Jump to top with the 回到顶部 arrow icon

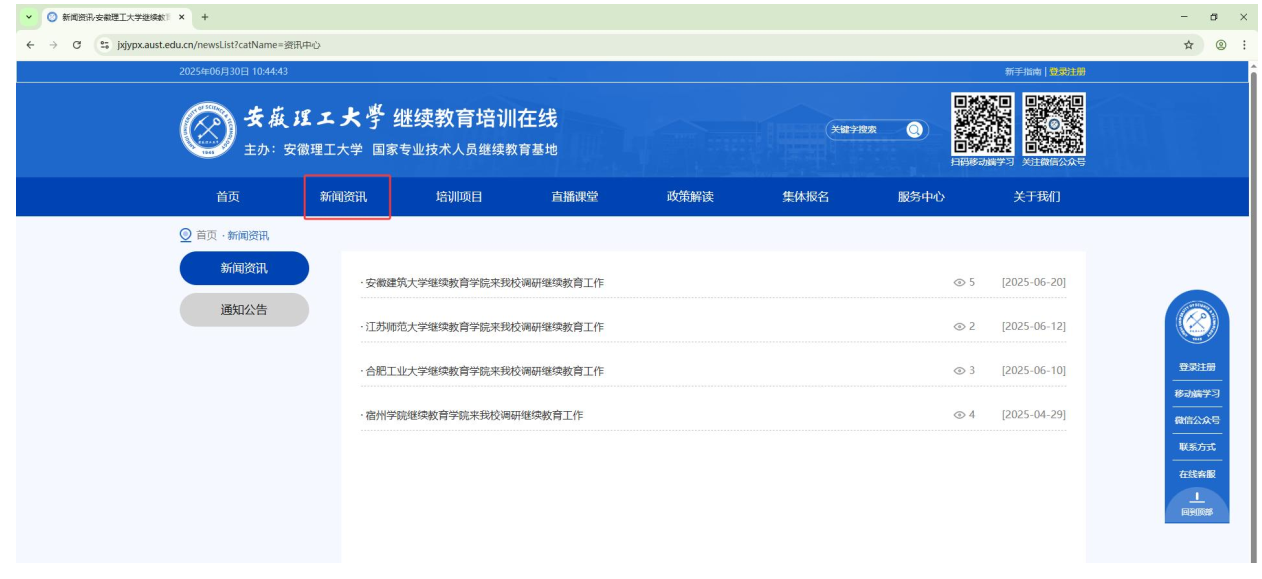point(1197,498)
